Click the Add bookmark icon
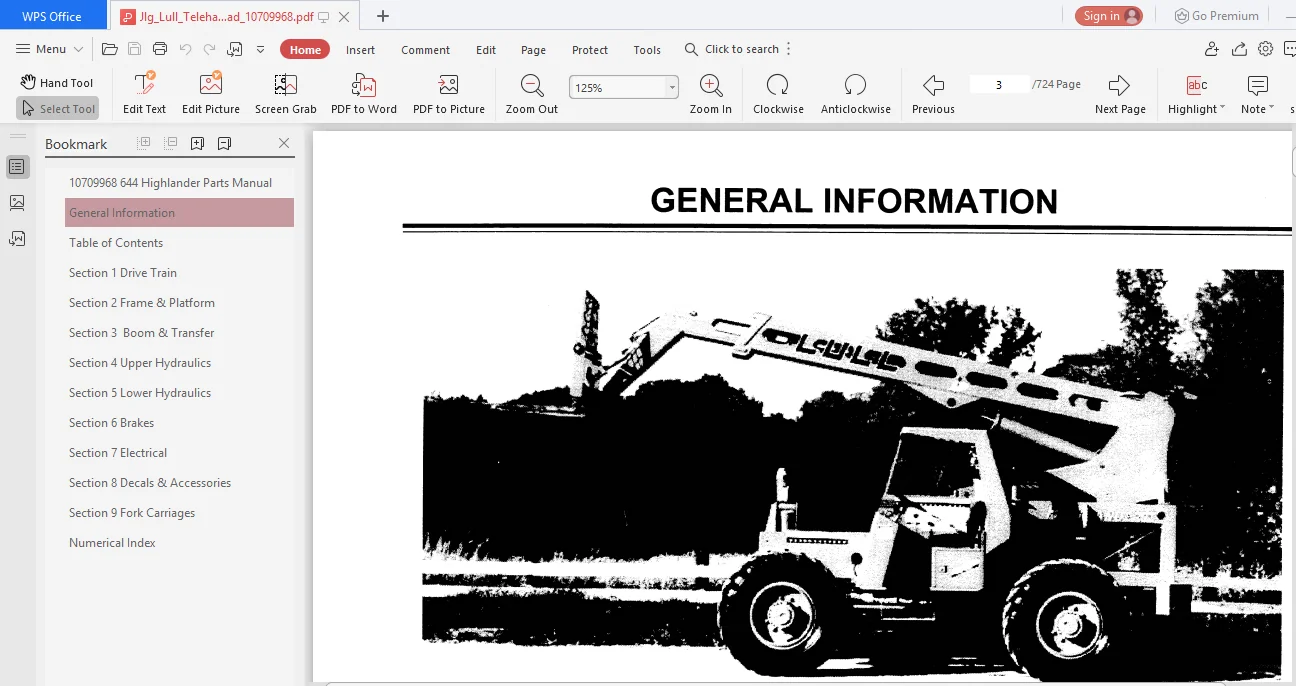Screen dimensions: 1296x686 197,143
